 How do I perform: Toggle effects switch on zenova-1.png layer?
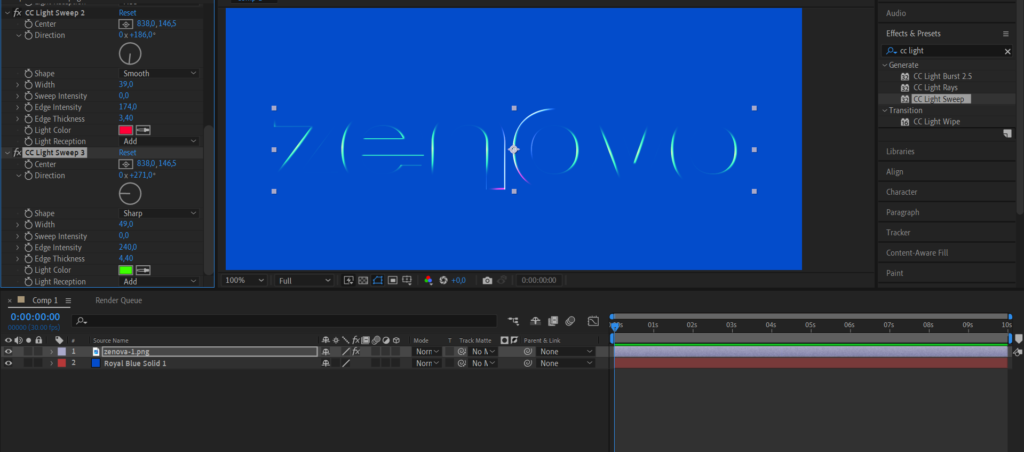pos(356,351)
